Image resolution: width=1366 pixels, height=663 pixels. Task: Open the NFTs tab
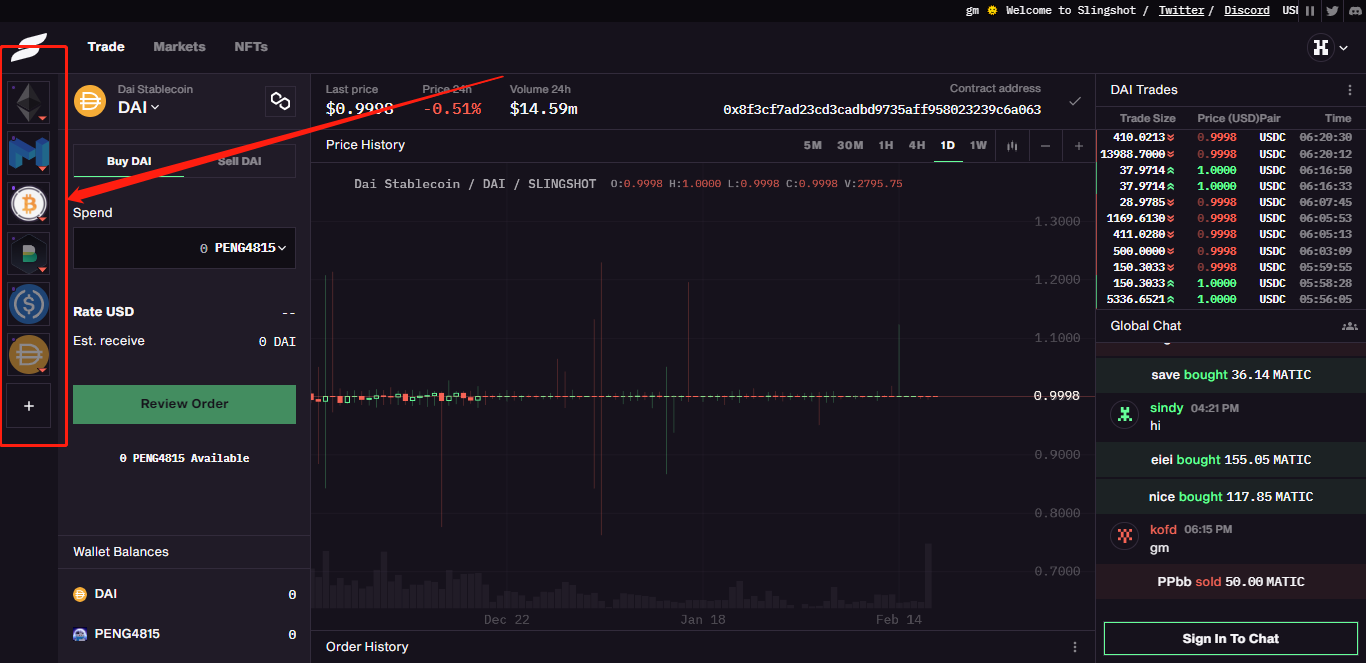251,47
